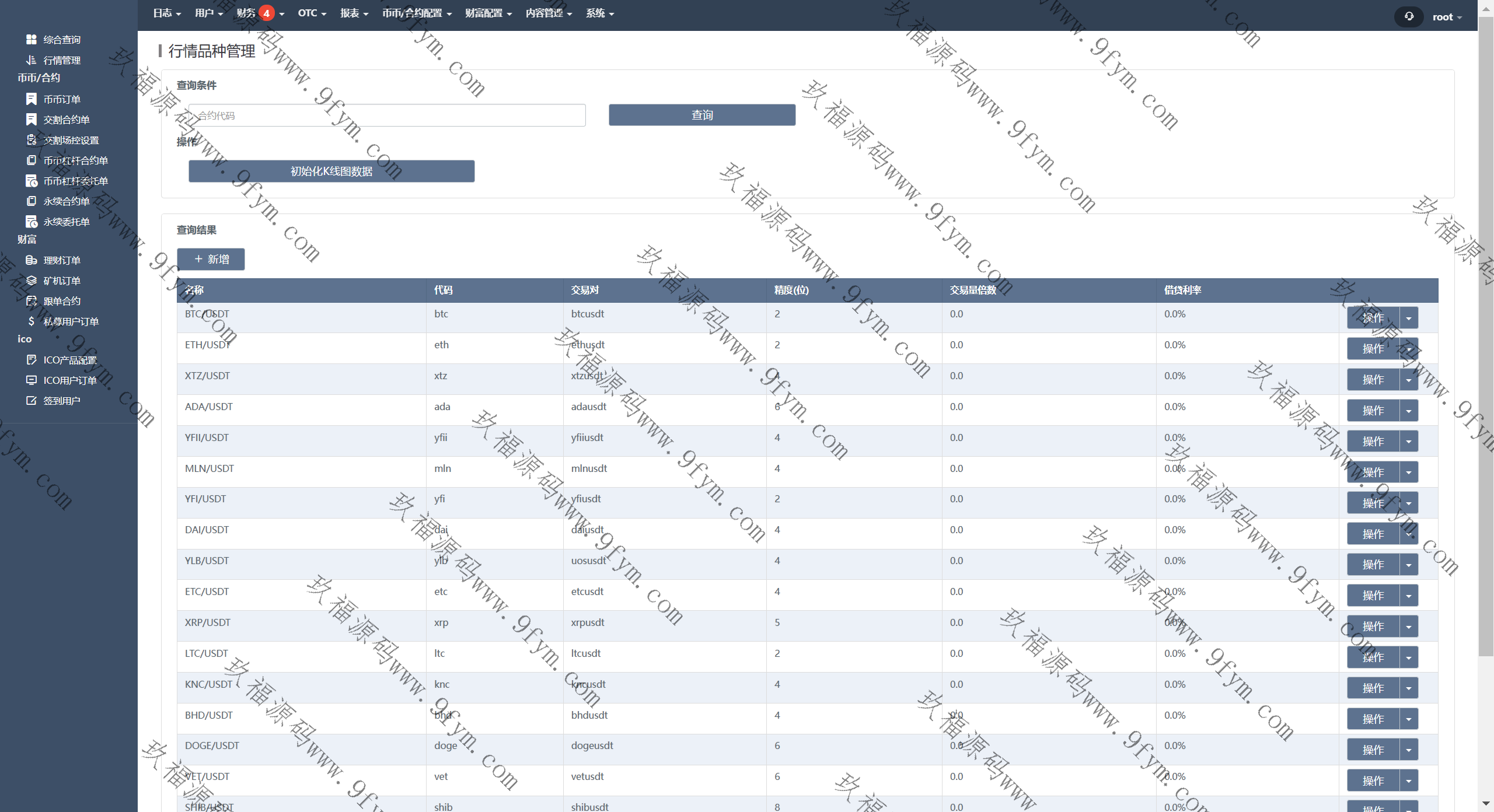Click the 私募用户订单 dollar icon

click(32, 321)
